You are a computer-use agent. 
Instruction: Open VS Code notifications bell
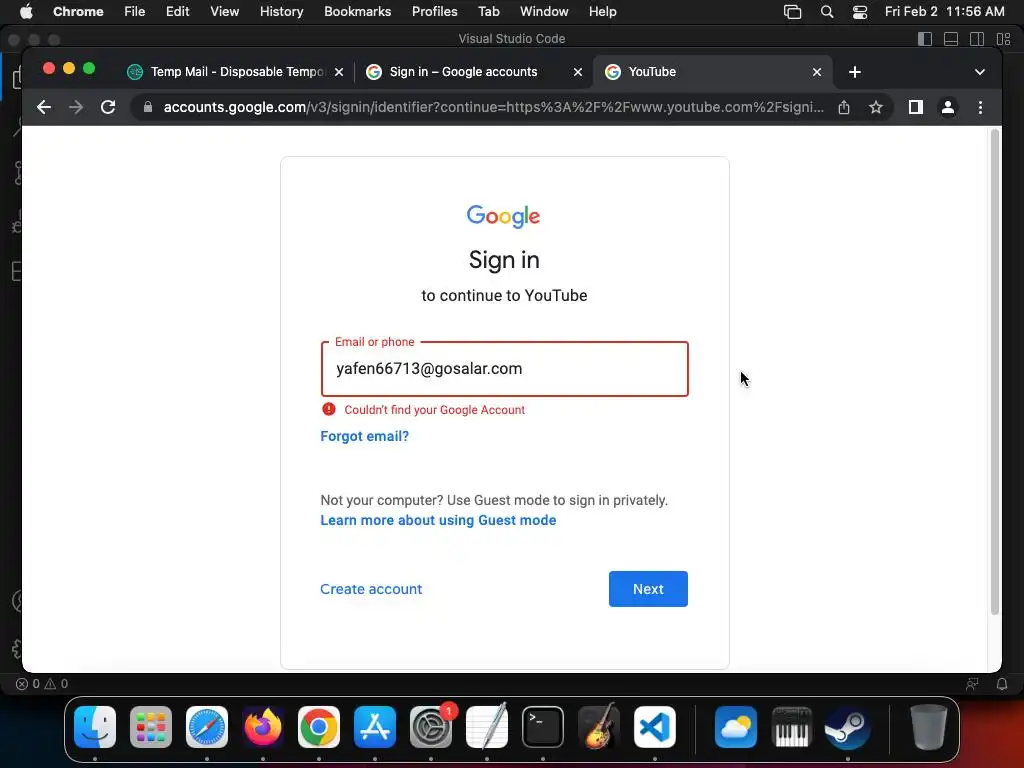tap(1002, 684)
